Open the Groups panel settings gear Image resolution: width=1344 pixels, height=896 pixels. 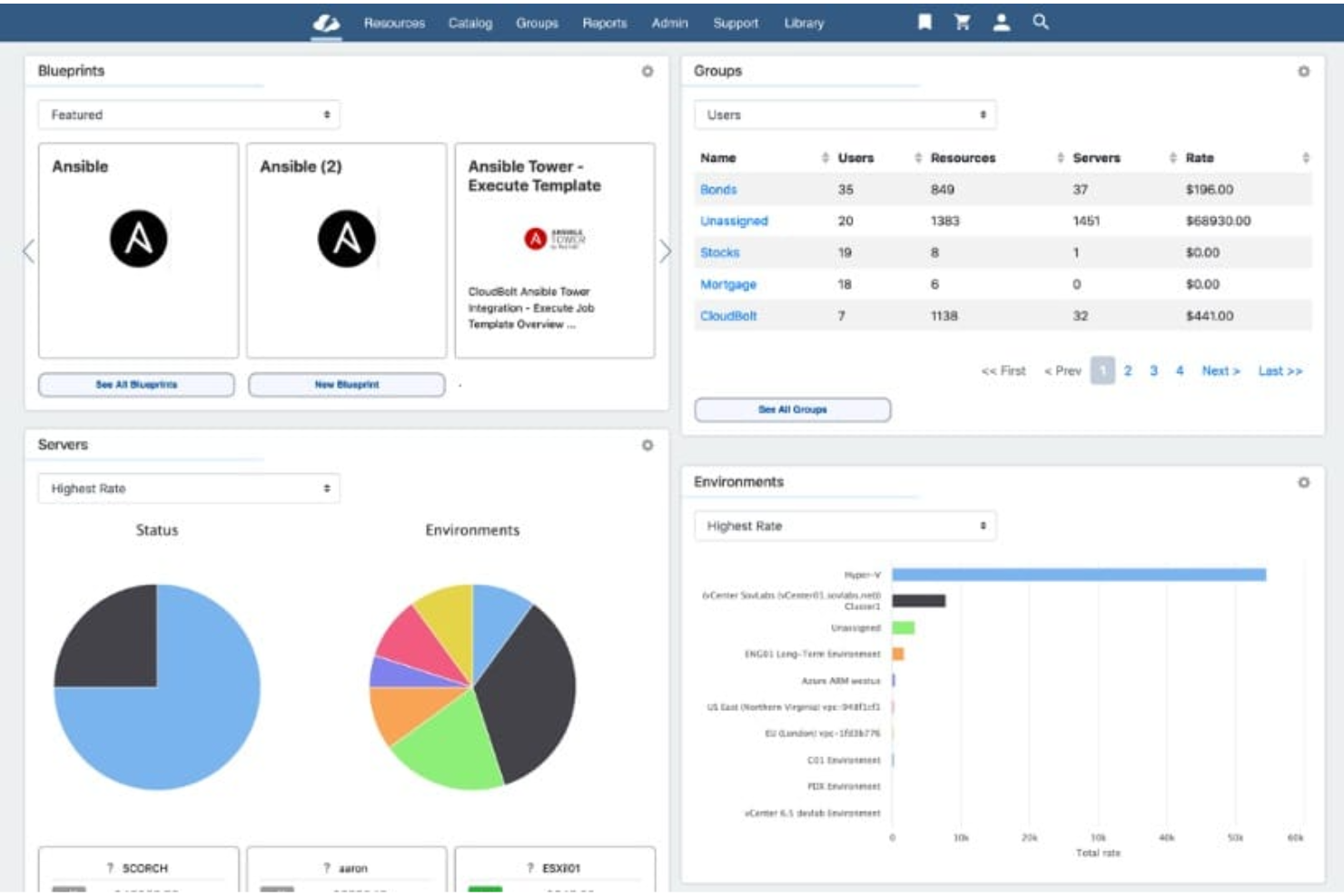(1305, 70)
